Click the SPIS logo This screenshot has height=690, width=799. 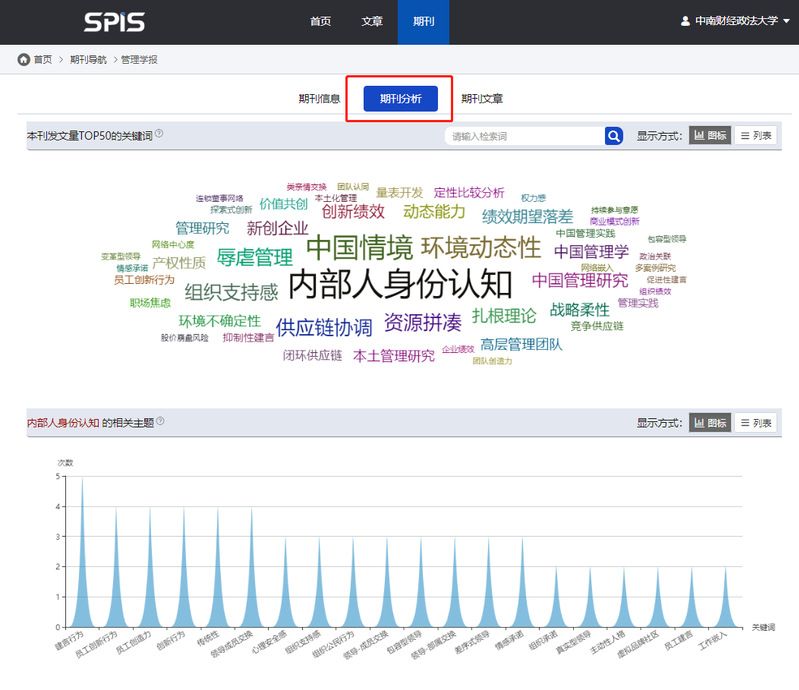(114, 22)
